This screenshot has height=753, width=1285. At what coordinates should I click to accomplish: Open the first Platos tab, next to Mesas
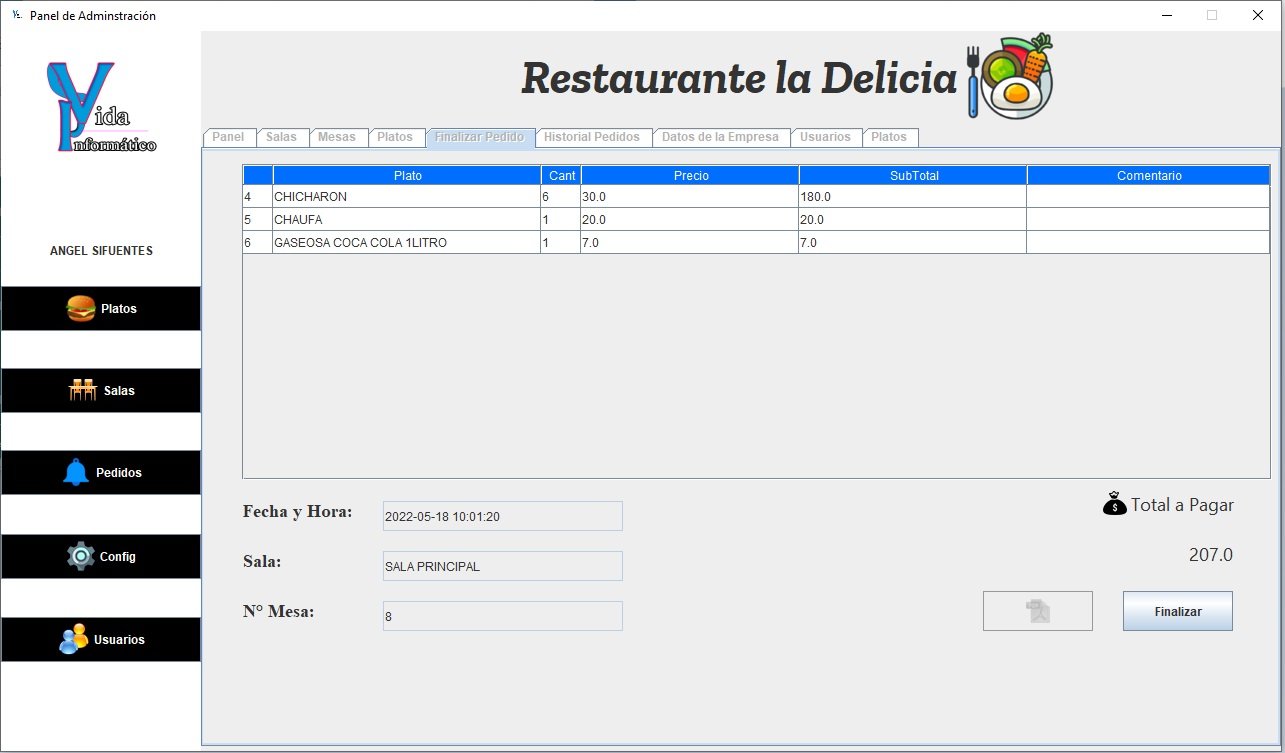pyautogui.click(x=395, y=137)
